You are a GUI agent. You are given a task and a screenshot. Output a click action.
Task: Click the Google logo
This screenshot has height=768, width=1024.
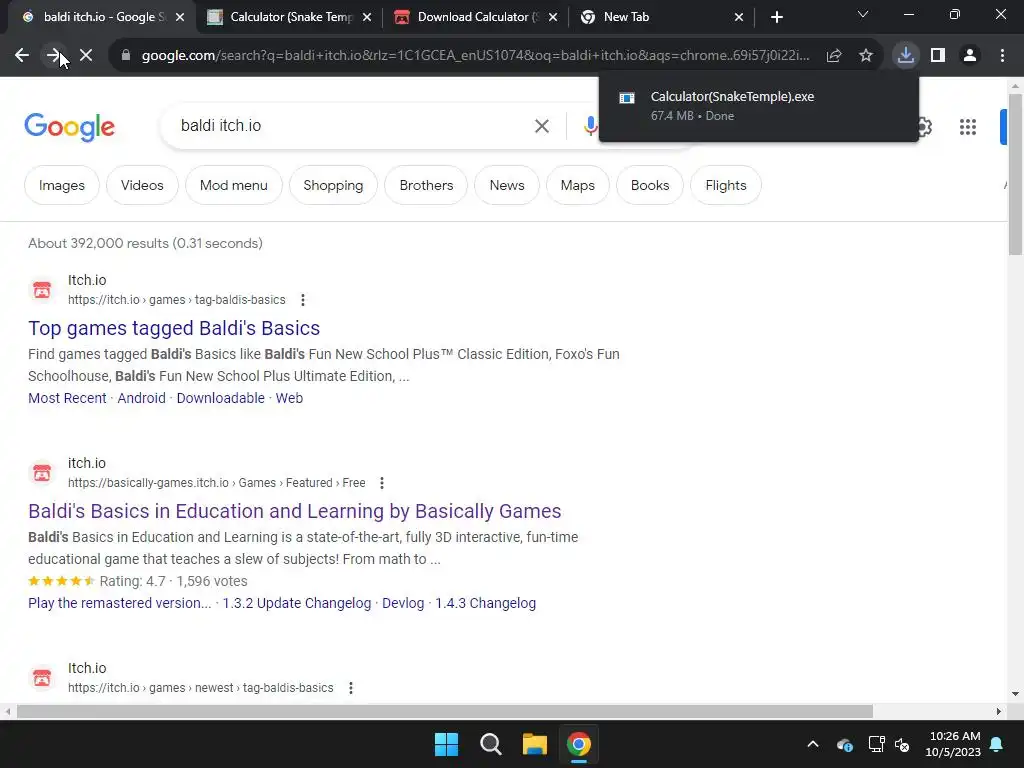(x=70, y=127)
